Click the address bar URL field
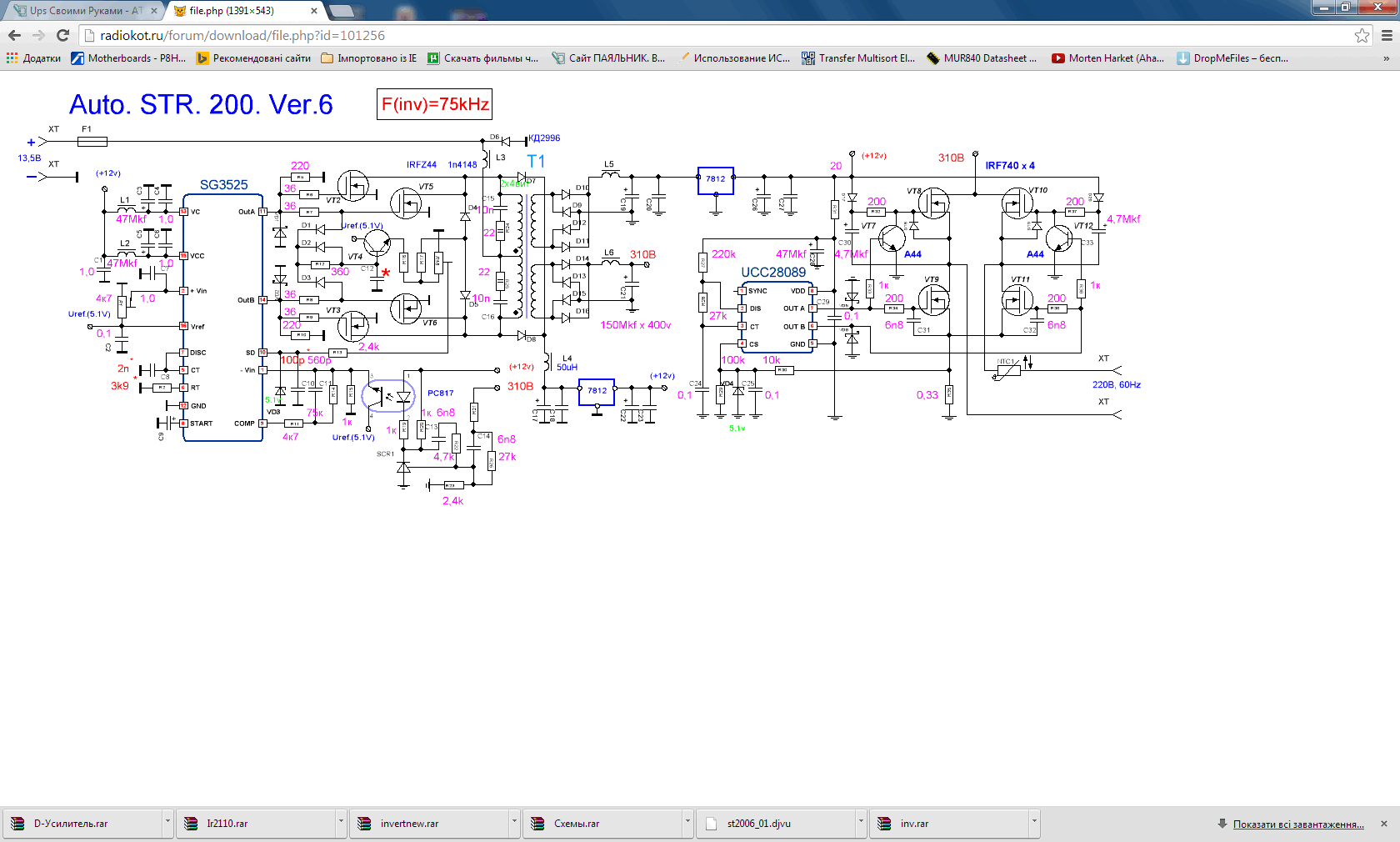Screen dimensions: 1400x842 [x=717, y=35]
